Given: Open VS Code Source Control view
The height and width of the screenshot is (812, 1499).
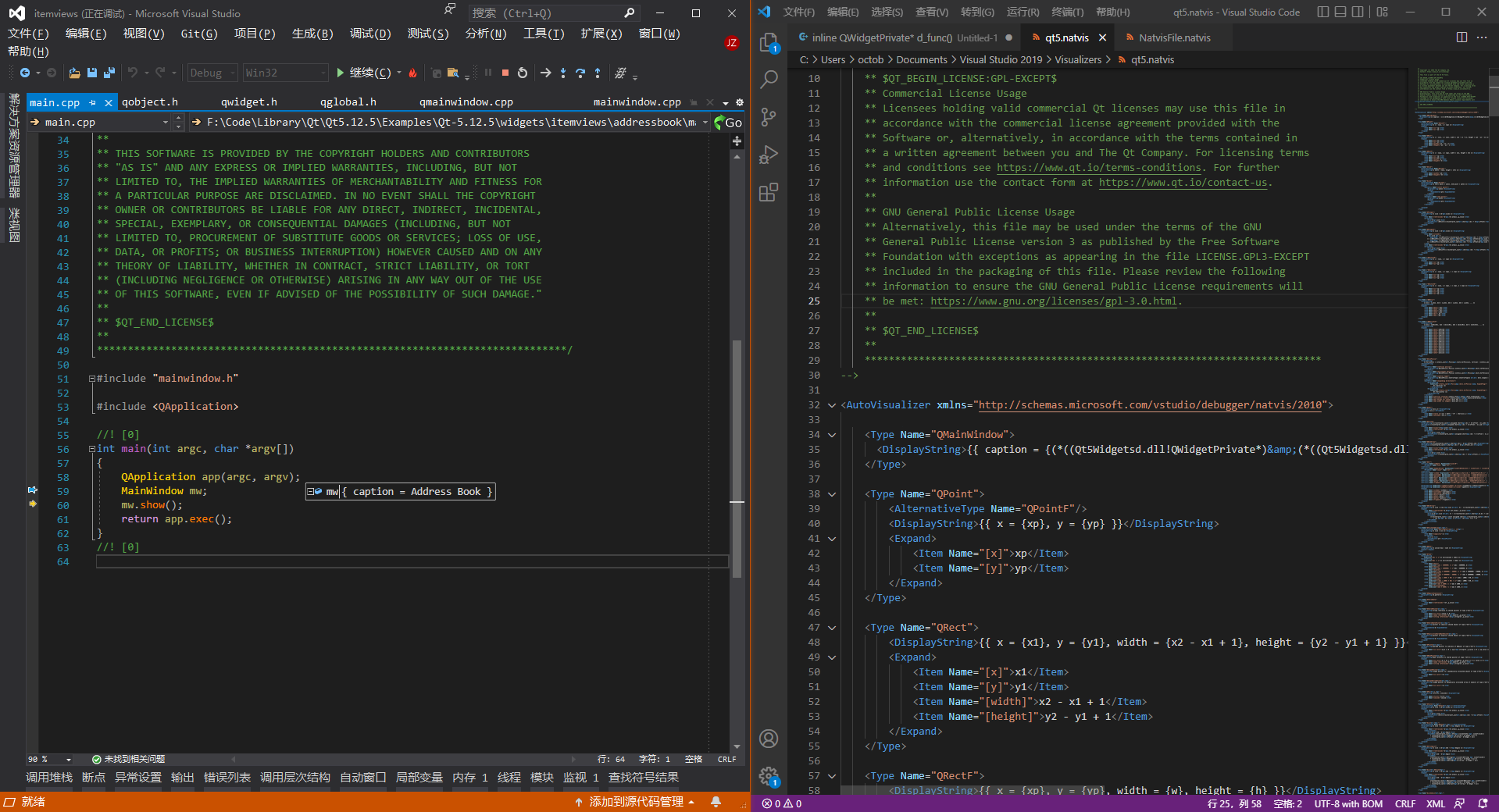Looking at the screenshot, I should [x=769, y=116].
